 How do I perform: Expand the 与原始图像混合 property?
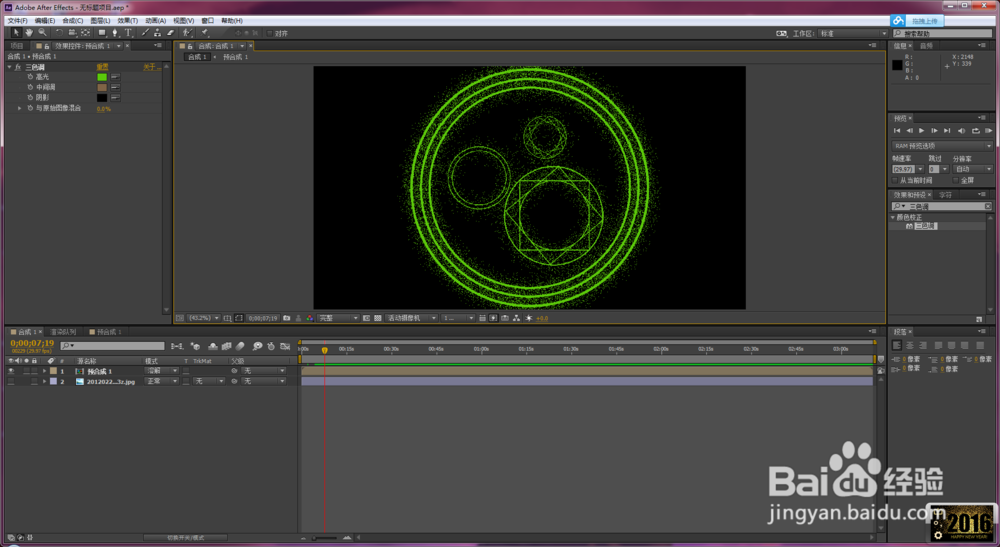pyautogui.click(x=19, y=108)
